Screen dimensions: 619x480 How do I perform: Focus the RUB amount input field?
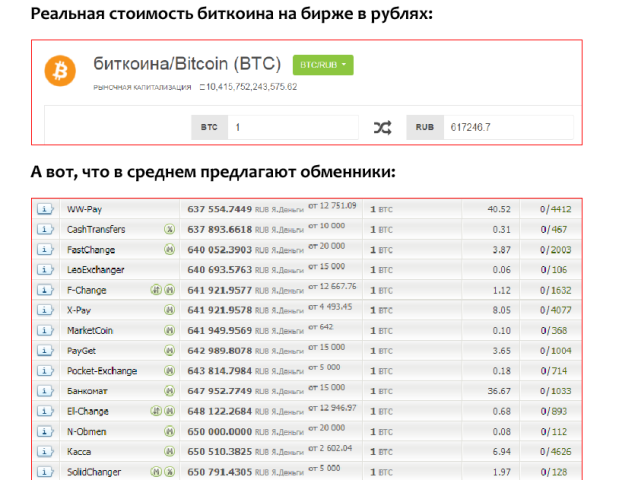point(508,127)
